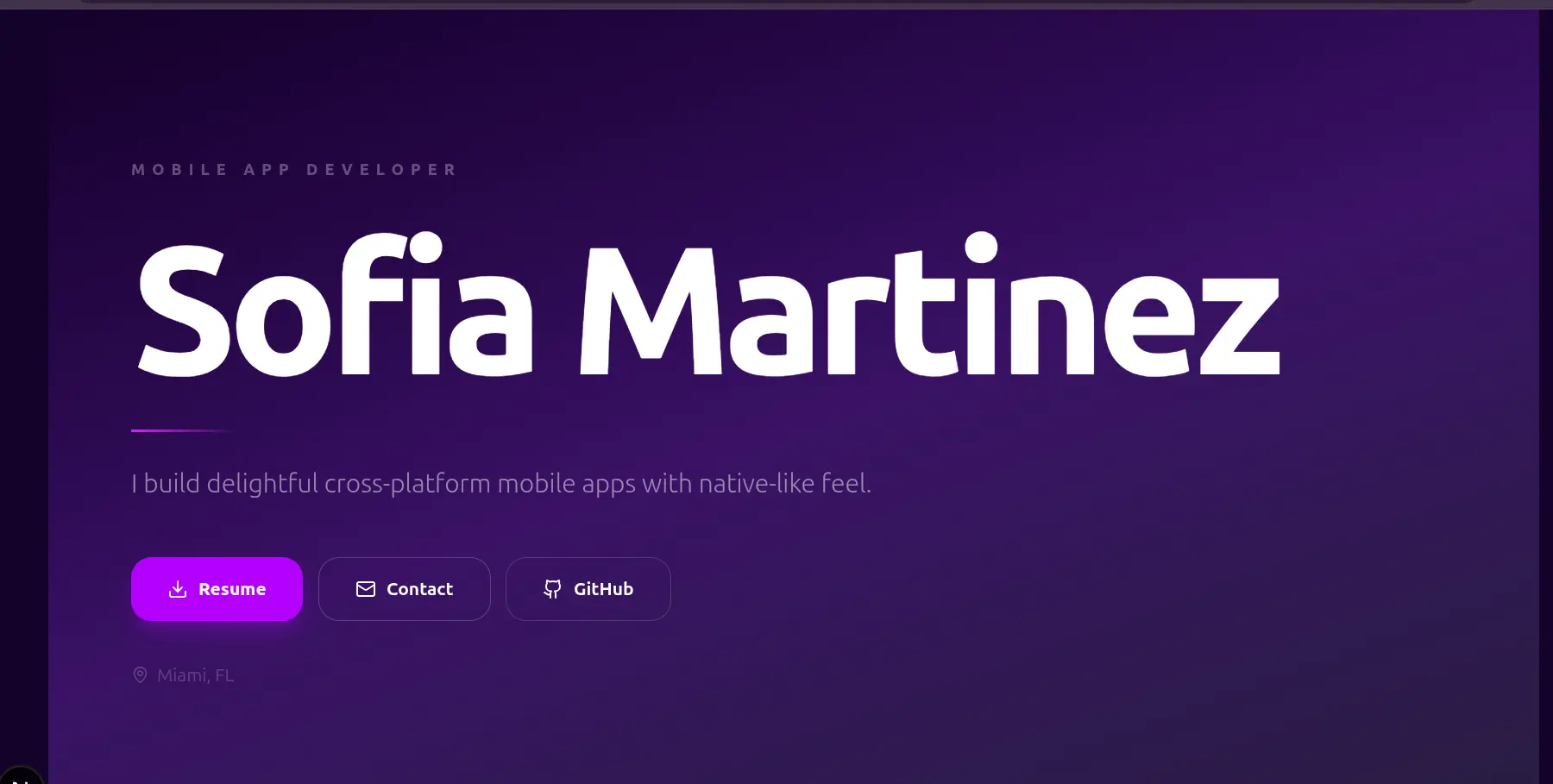
Task: Click the browser bar strip at the top
Action: click(x=776, y=3)
